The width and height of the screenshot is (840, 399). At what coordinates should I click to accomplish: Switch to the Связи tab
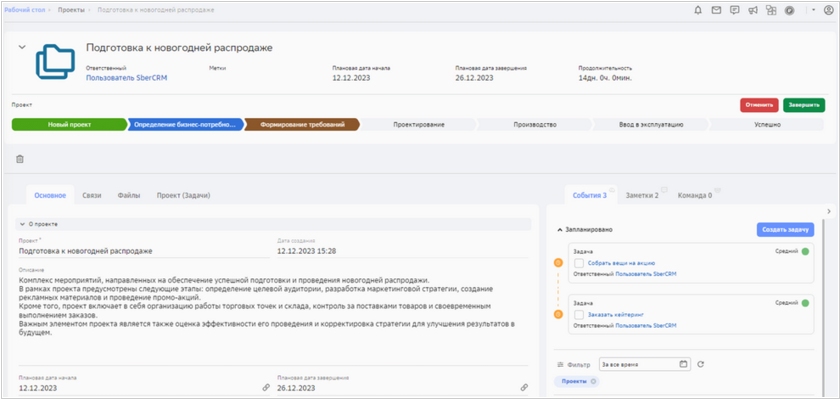(92, 195)
